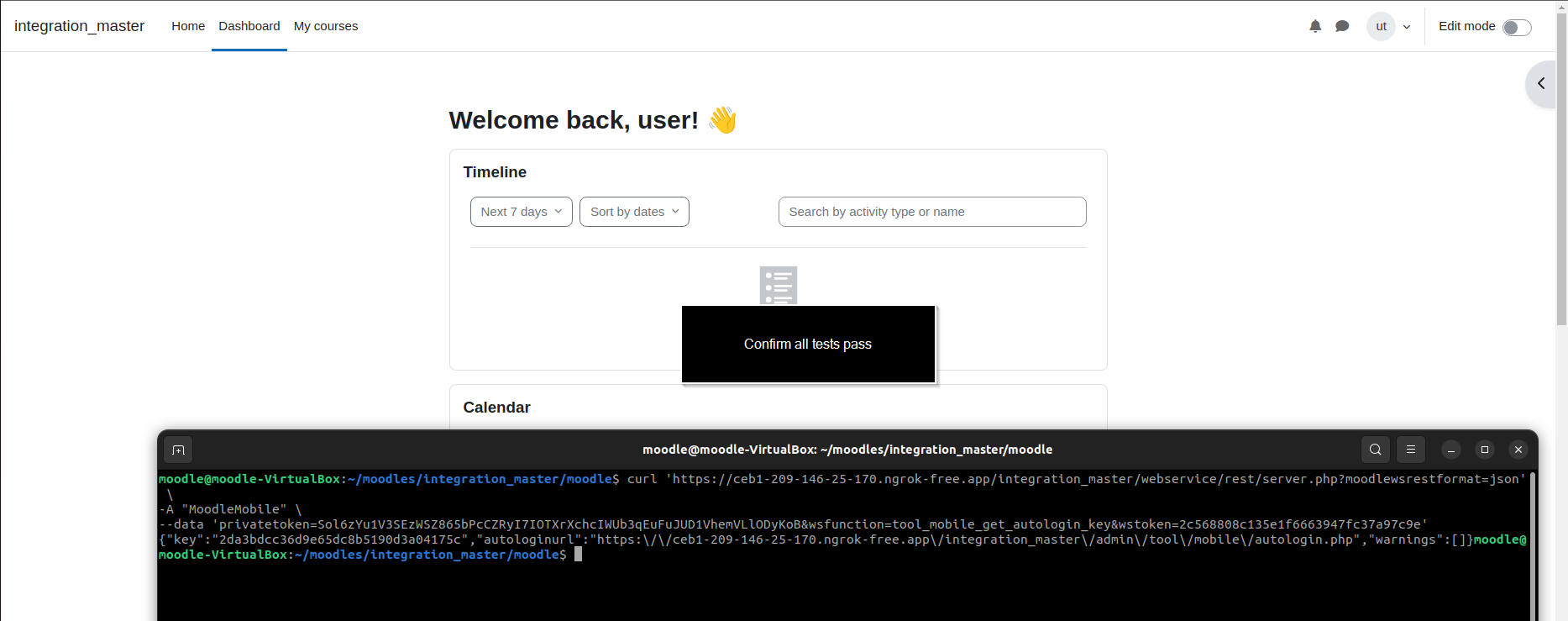
Task: Click the new tab icon in terminal
Action: coord(178,450)
